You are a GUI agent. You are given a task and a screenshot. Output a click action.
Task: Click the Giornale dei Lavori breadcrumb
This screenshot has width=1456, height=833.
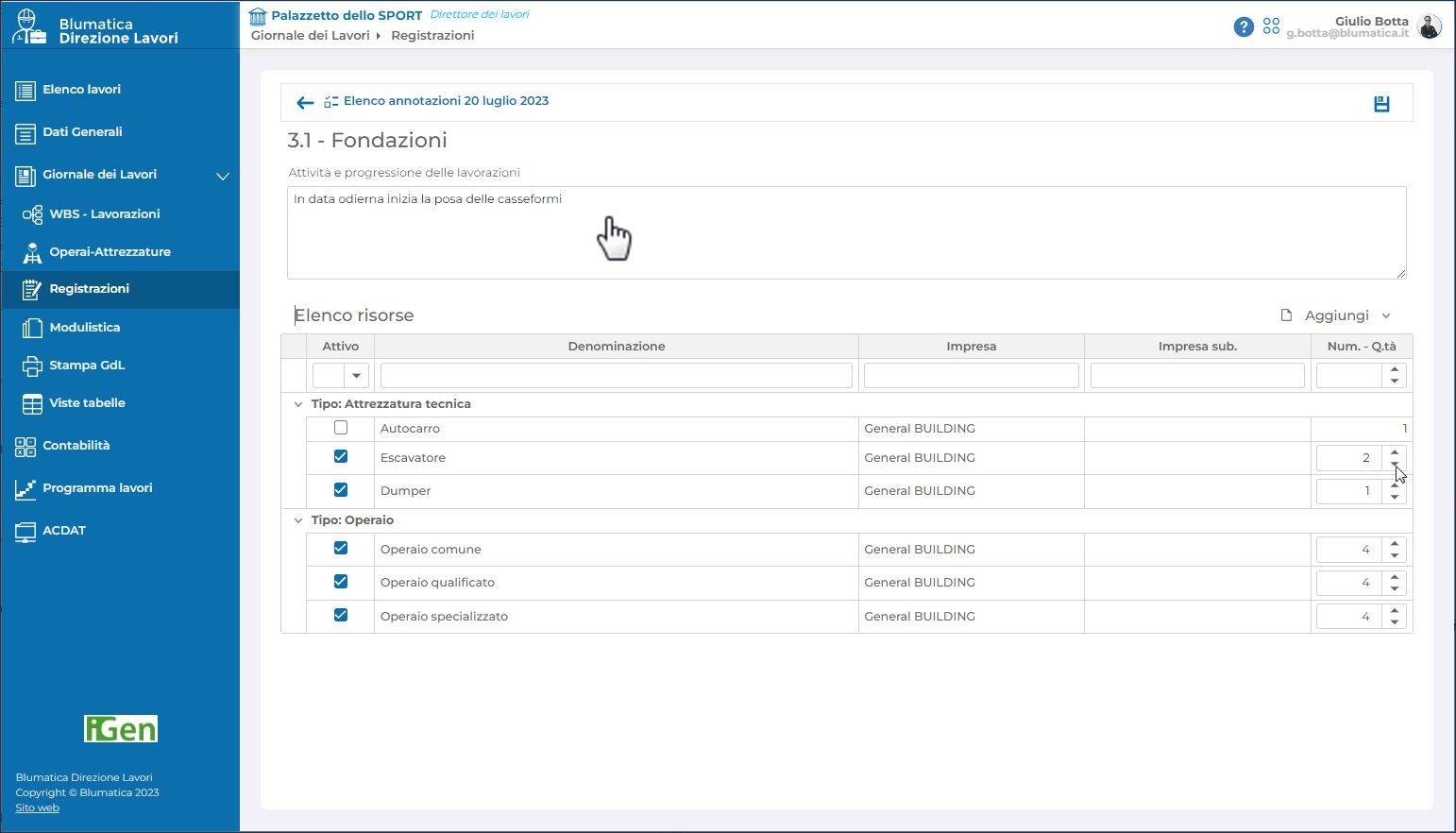pos(310,36)
